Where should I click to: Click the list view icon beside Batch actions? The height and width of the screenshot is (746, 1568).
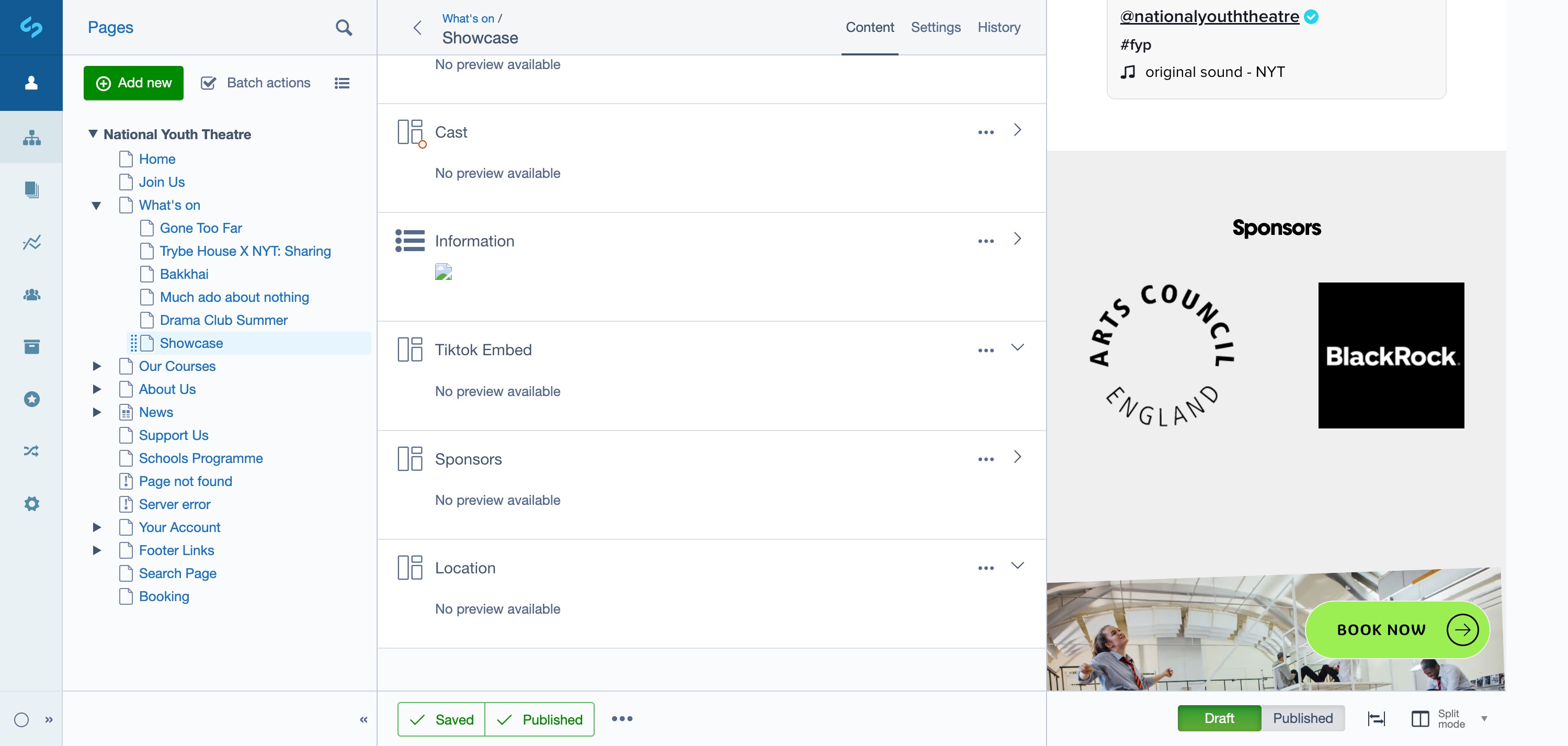pyautogui.click(x=342, y=83)
